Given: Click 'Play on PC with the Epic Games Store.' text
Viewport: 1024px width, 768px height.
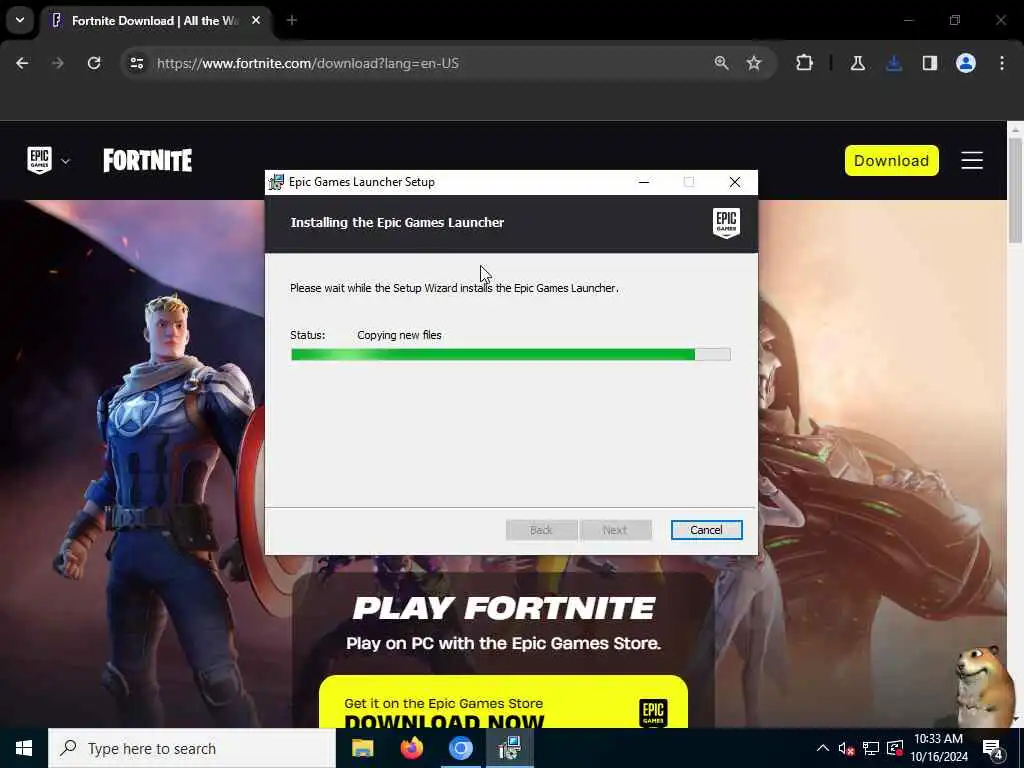Looking at the screenshot, I should pyautogui.click(x=504, y=643).
